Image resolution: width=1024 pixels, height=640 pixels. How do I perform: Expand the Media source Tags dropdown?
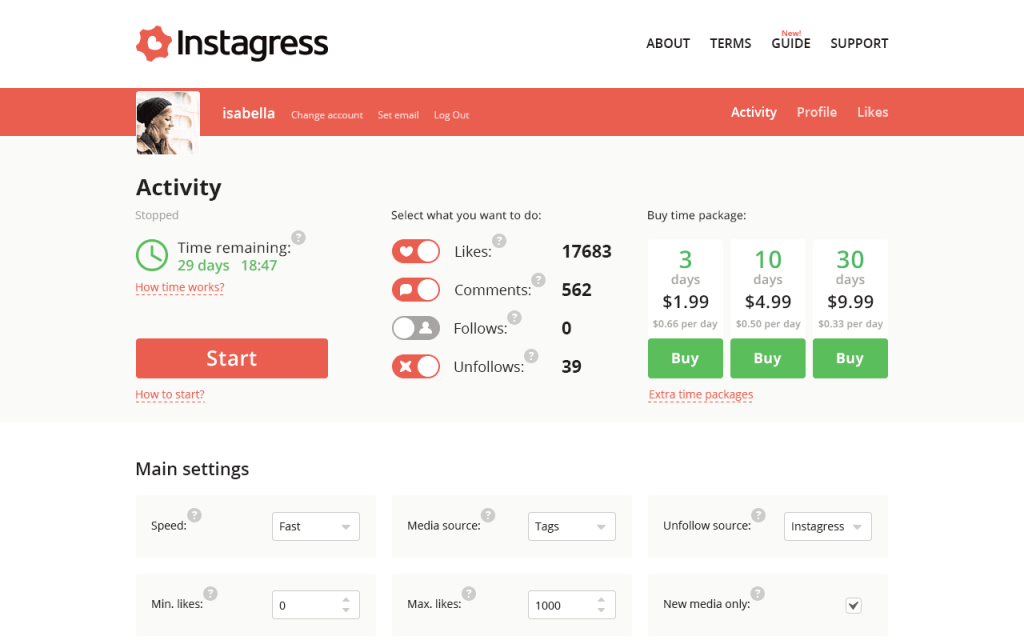pos(571,526)
